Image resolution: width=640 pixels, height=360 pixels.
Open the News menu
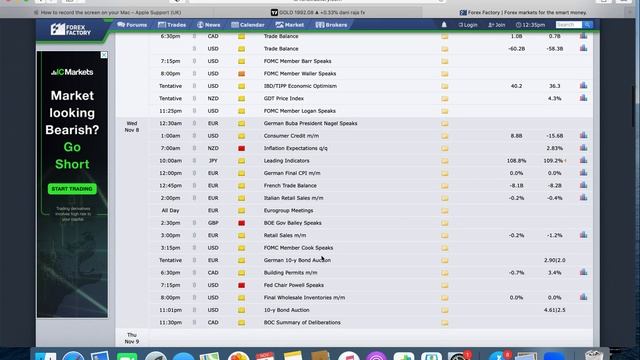click(x=209, y=25)
